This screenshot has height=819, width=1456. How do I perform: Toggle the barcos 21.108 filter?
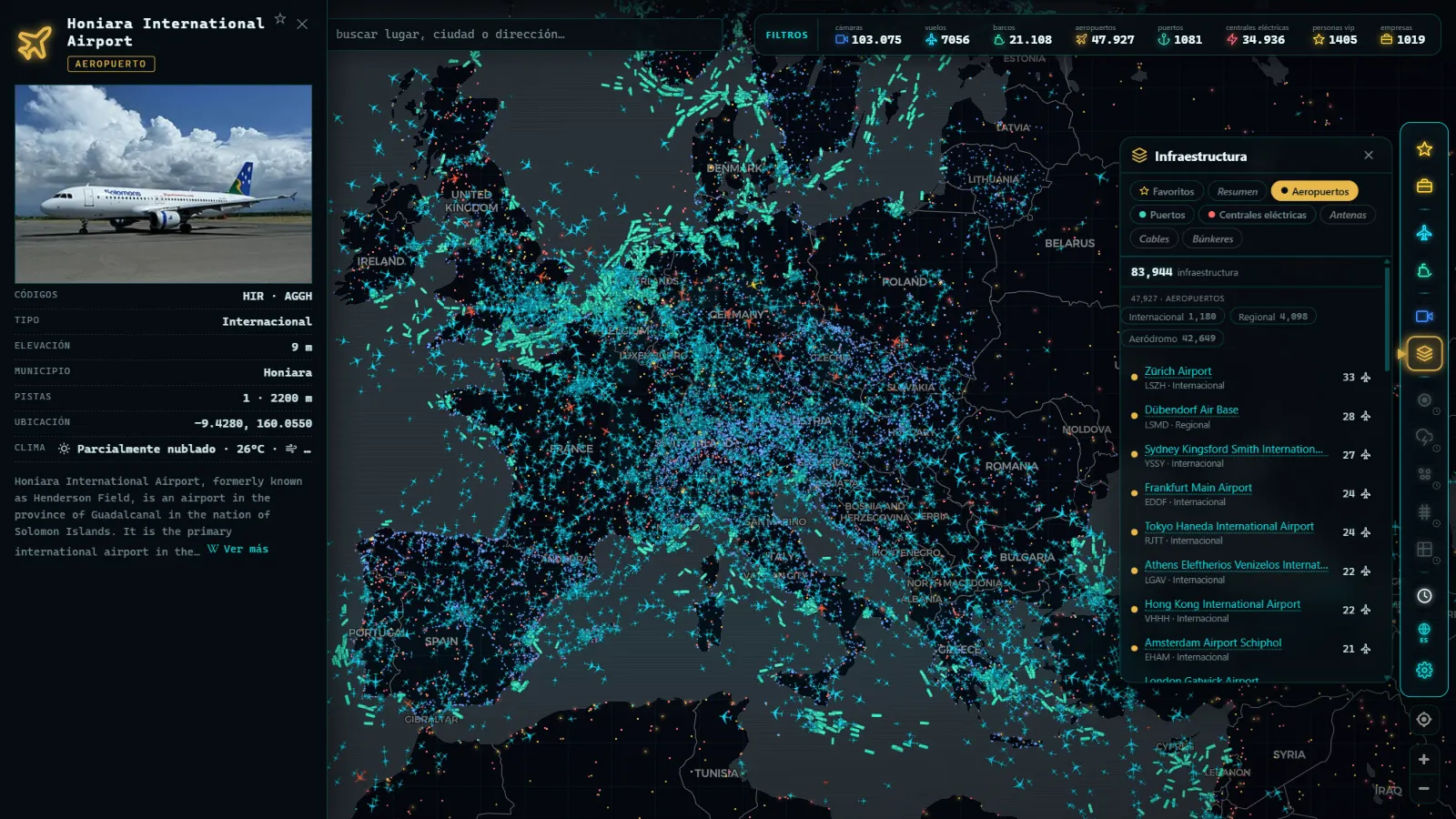[1023, 35]
